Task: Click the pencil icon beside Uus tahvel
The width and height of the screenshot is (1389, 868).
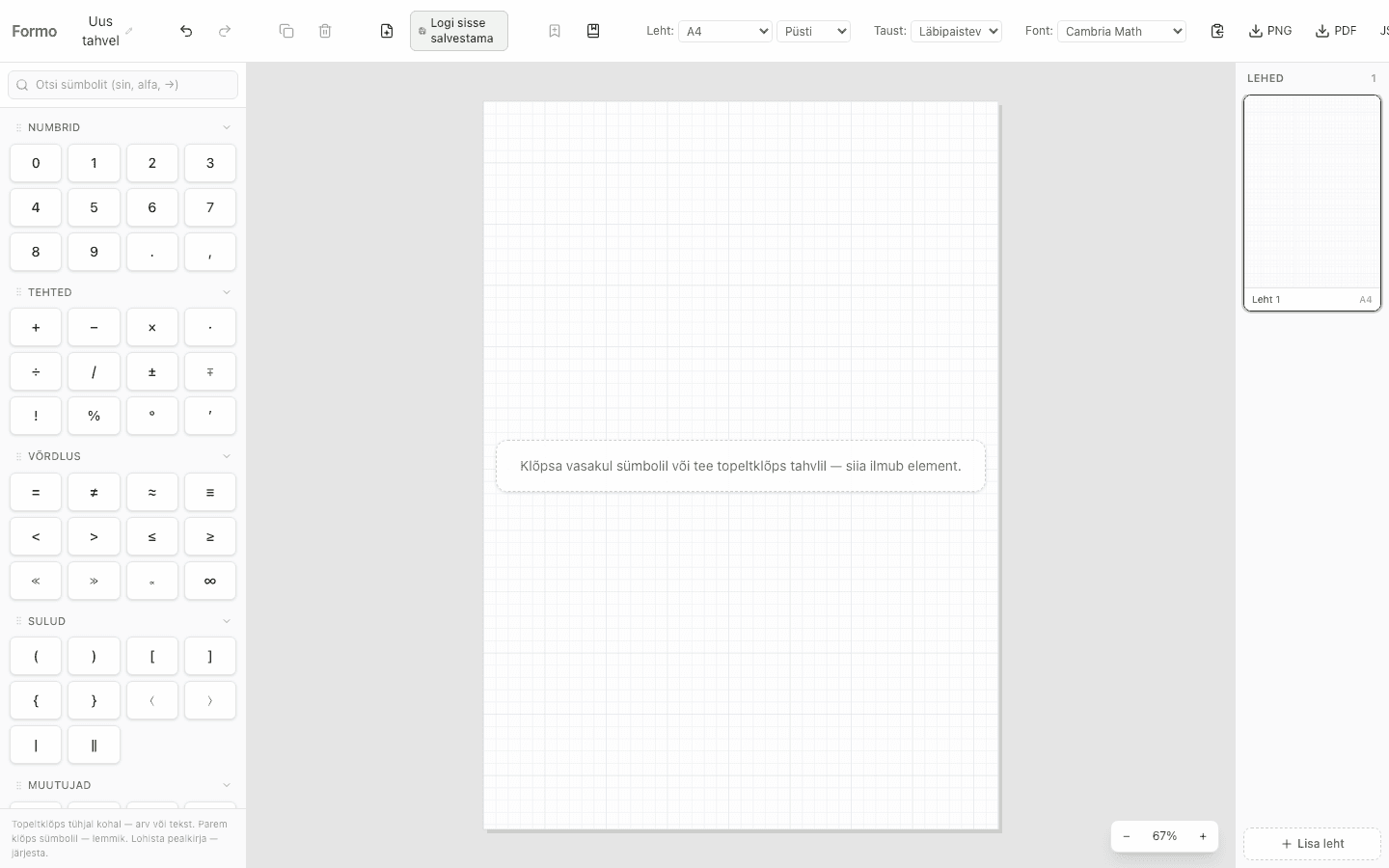Action: pos(129,31)
